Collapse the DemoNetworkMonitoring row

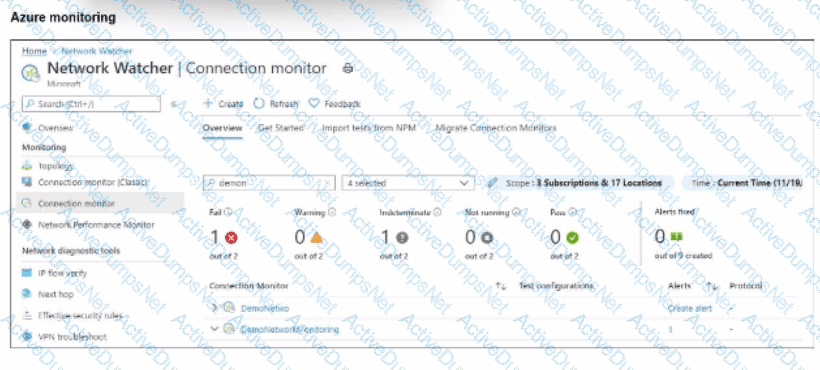point(214,329)
